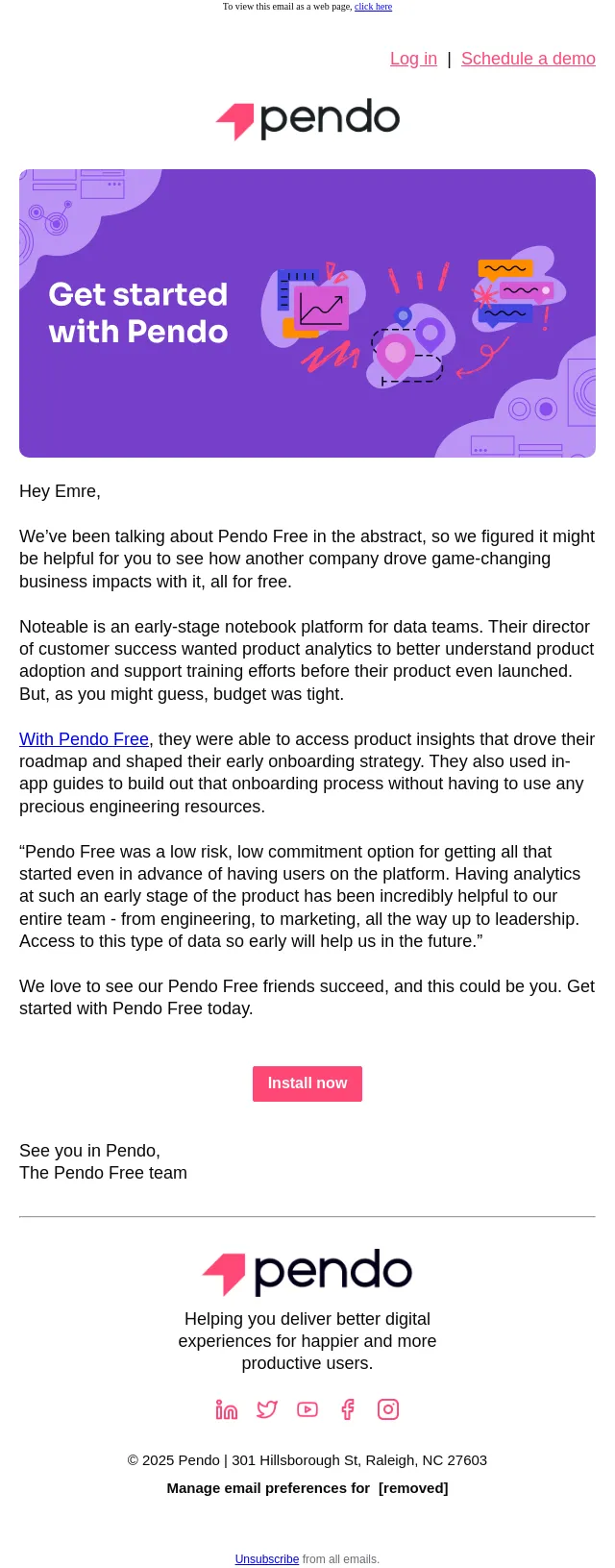Open the 'click here' web page link

373,7
